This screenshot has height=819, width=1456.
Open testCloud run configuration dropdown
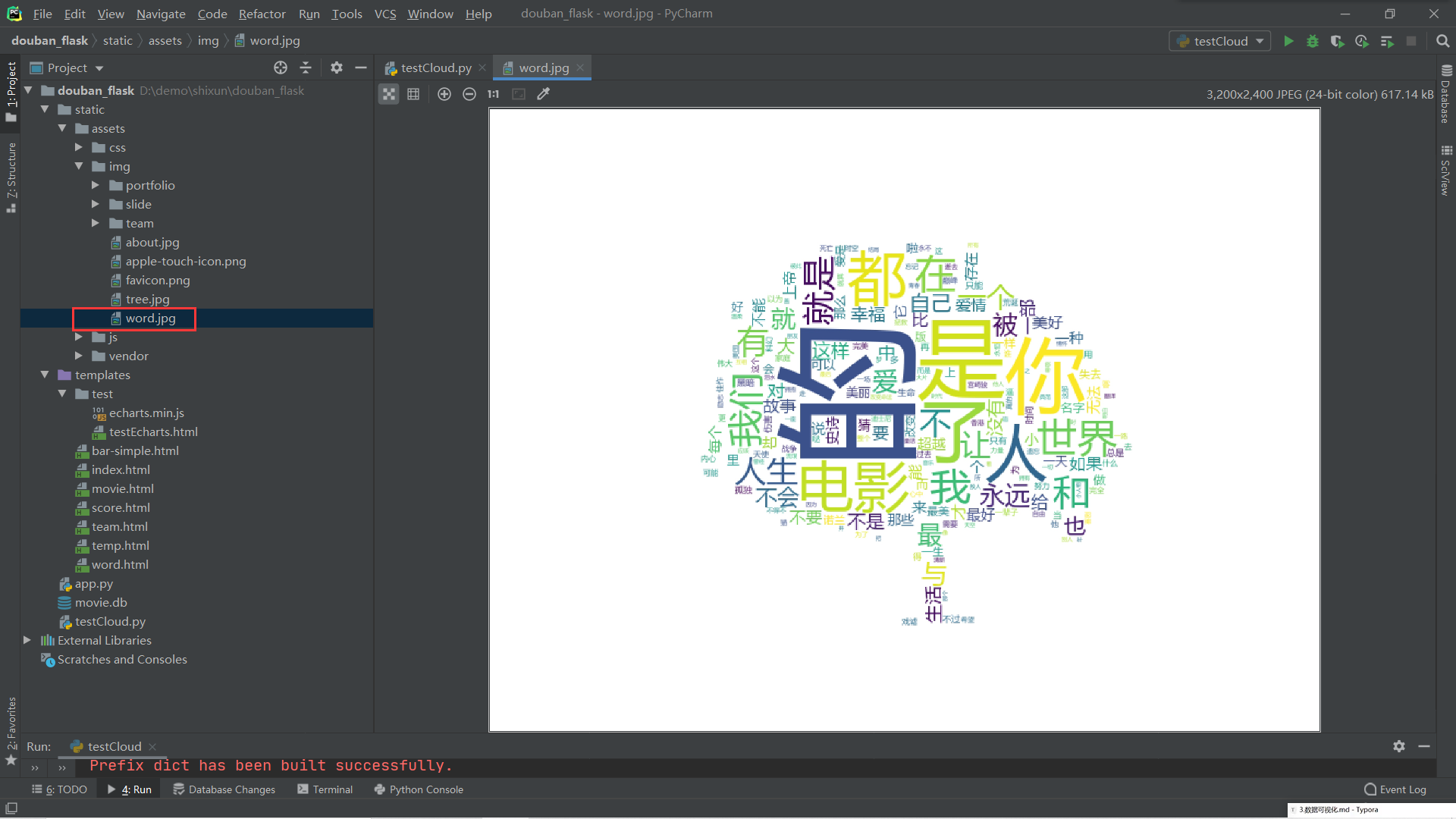coord(1220,41)
